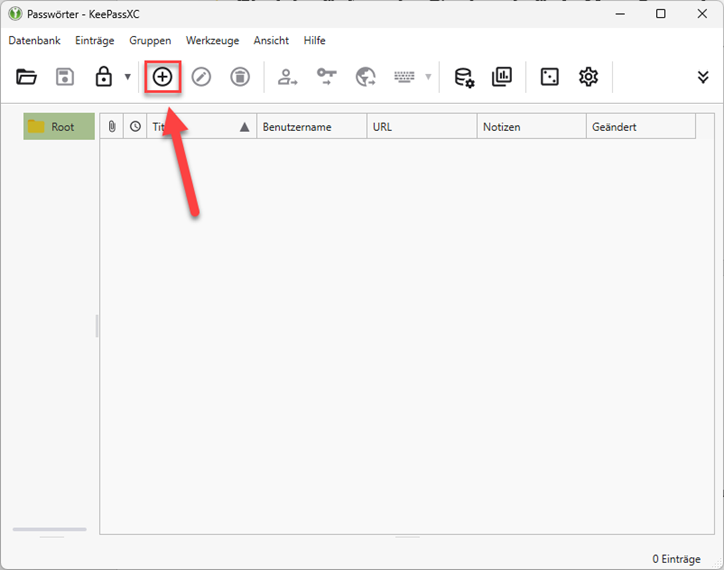Copy password with the key icon
Image resolution: width=724 pixels, height=570 pixels.
point(326,77)
